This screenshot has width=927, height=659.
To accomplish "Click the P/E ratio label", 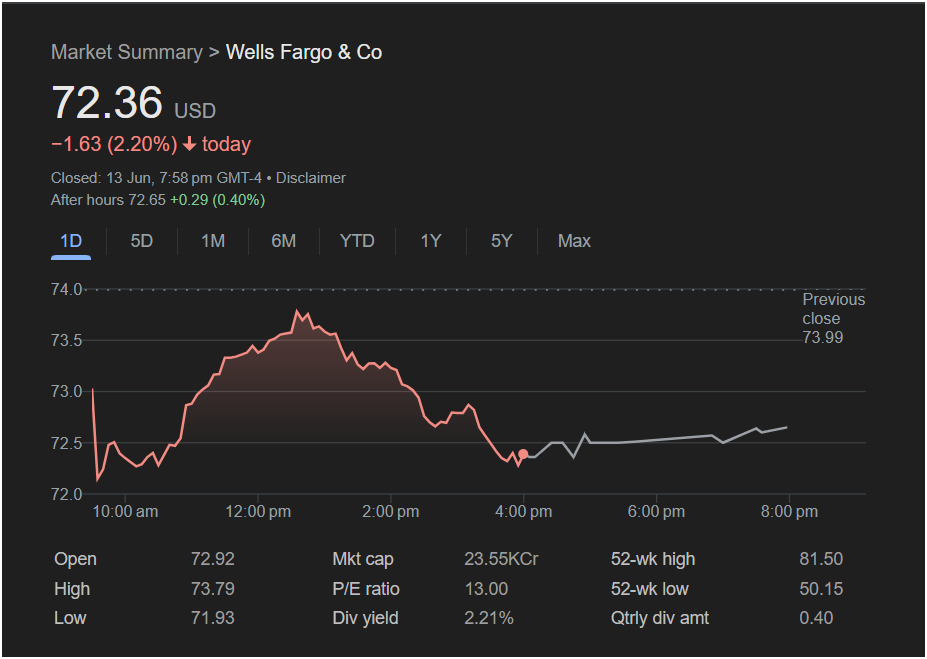I will [x=366, y=589].
